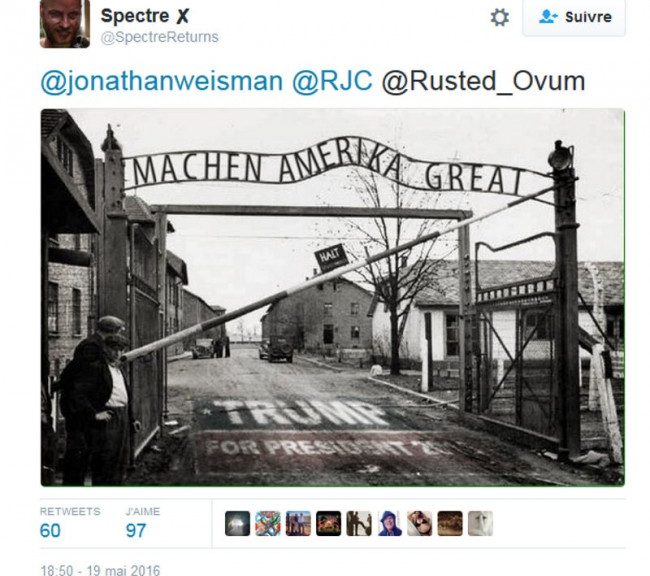The image size is (650, 576).
Task: Open the gear settings icon
Action: (x=500, y=17)
